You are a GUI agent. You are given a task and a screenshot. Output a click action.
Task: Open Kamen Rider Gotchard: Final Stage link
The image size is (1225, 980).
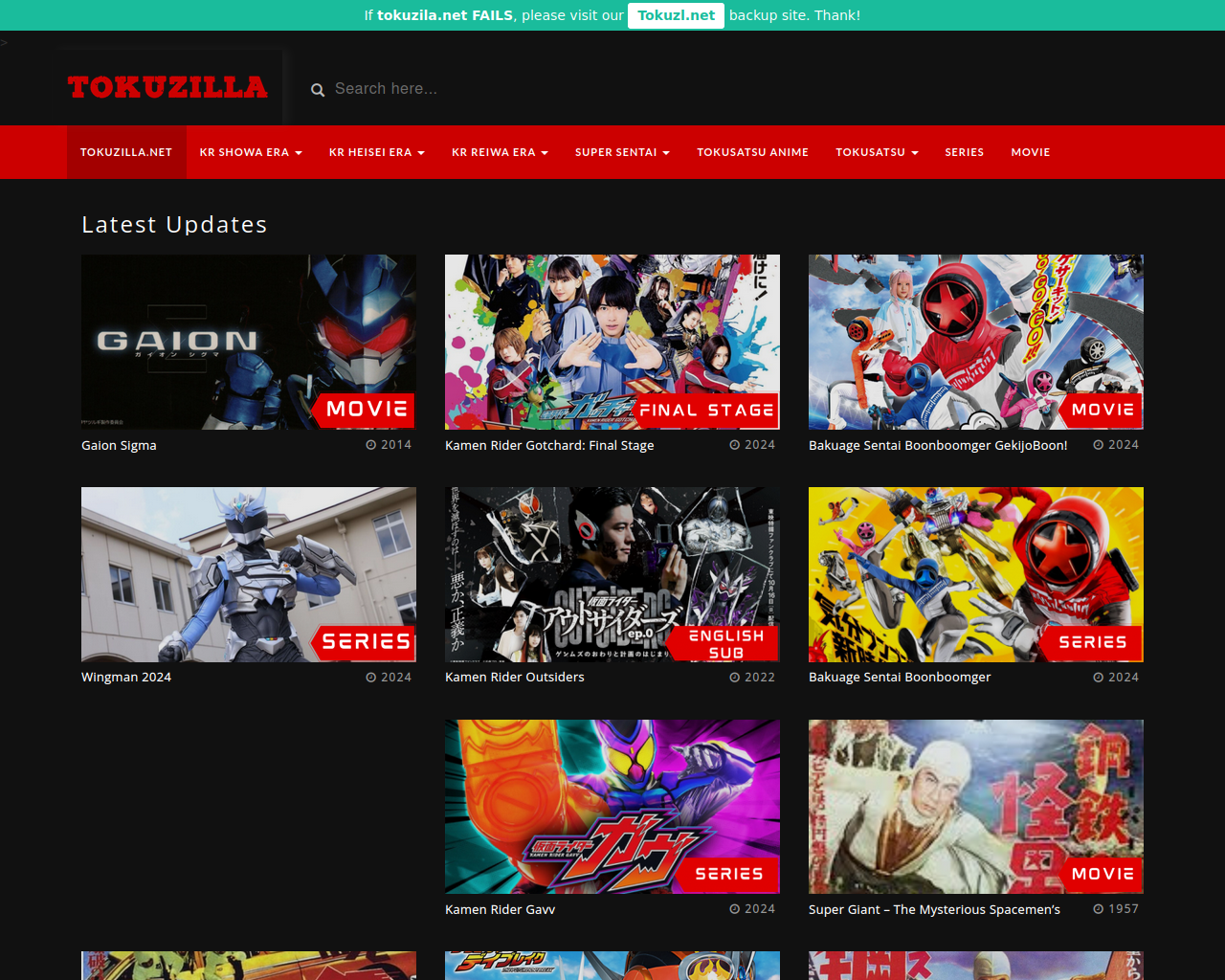coord(549,446)
